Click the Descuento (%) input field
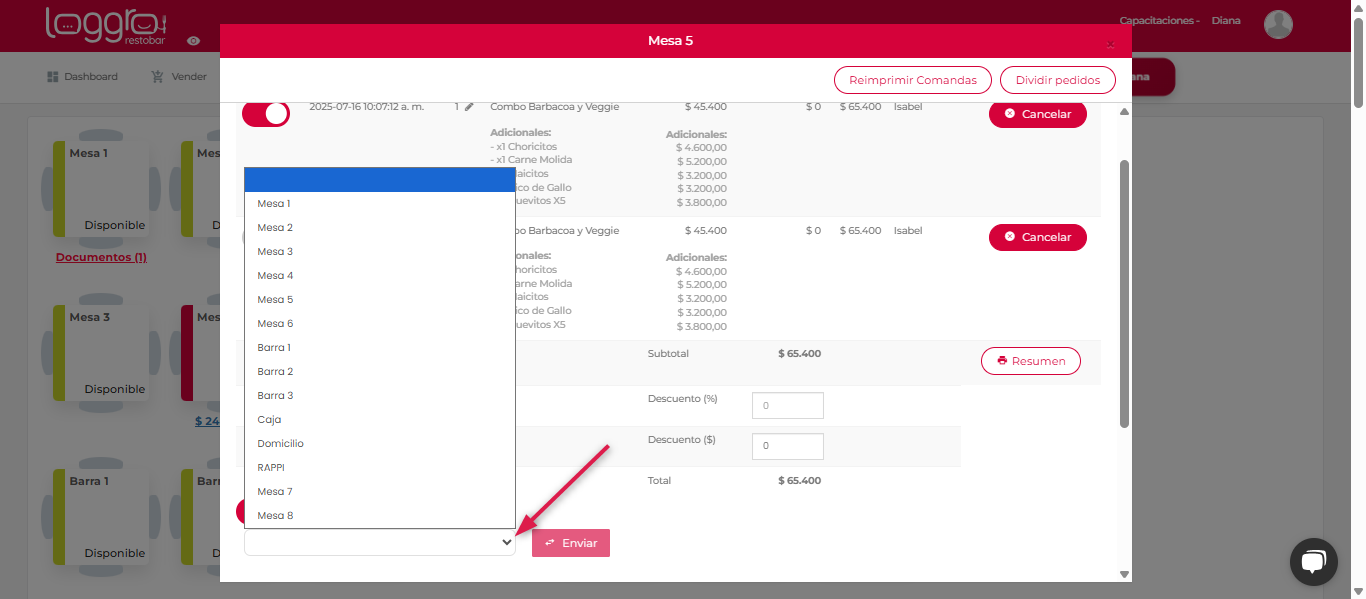Viewport: 1366px width, 599px height. tap(787, 406)
